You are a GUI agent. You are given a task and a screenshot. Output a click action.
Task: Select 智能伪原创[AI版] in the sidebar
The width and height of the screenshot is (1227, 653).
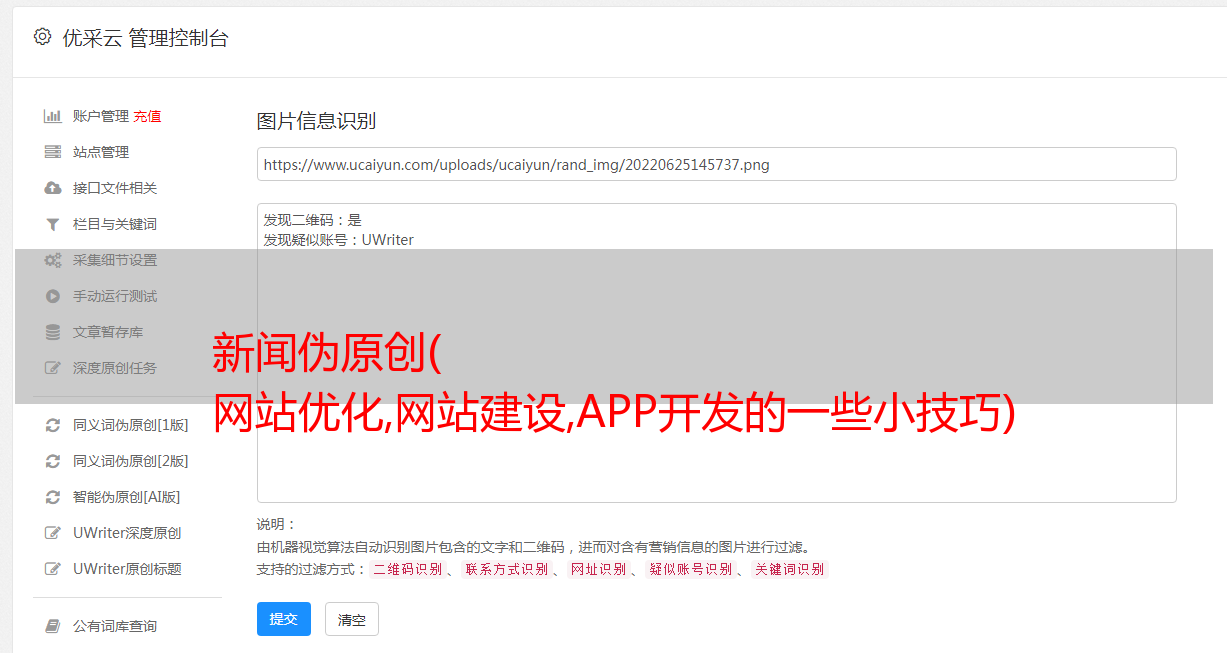click(x=127, y=497)
